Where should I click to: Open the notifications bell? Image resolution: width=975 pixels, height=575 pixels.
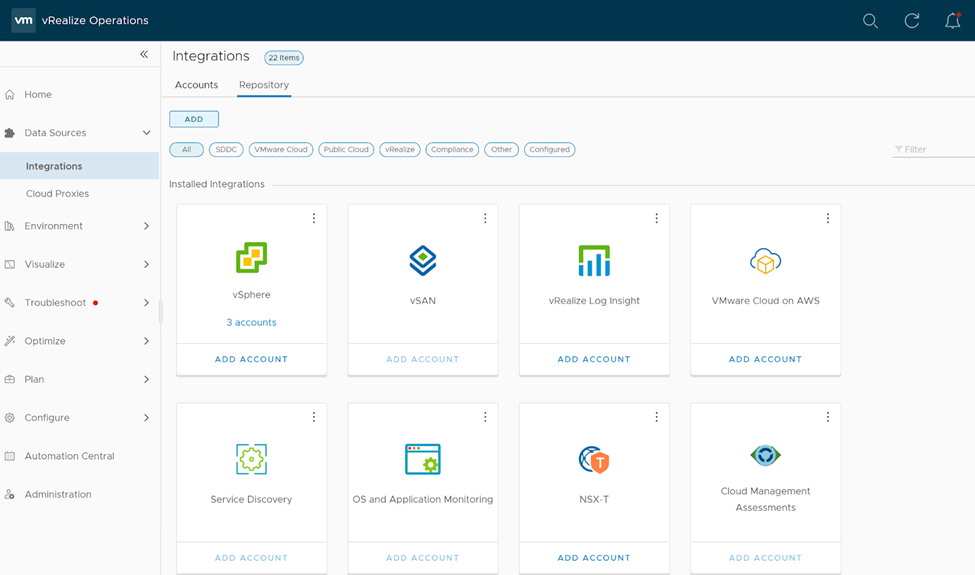click(x=953, y=21)
